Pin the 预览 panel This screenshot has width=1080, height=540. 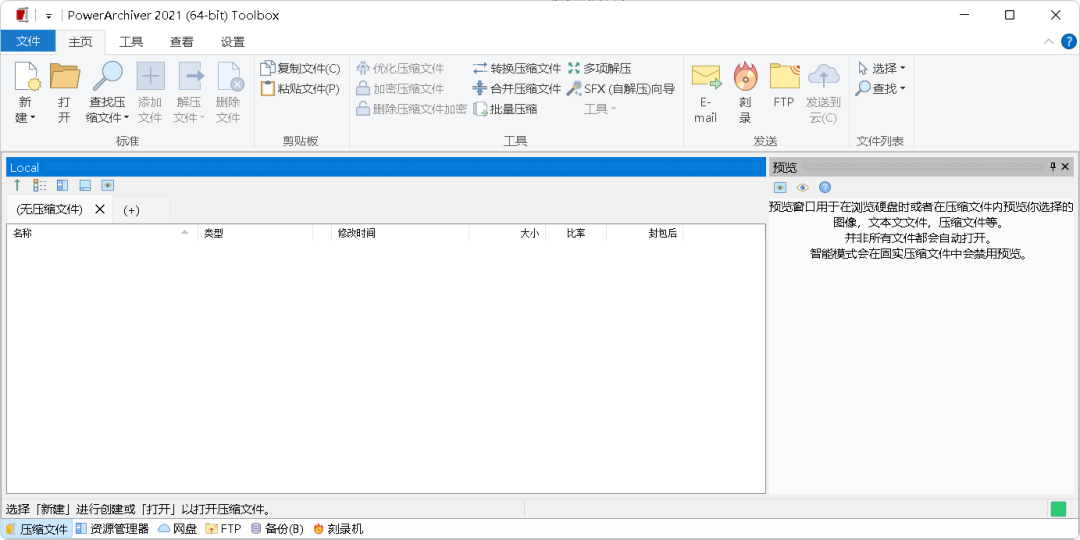click(1053, 167)
